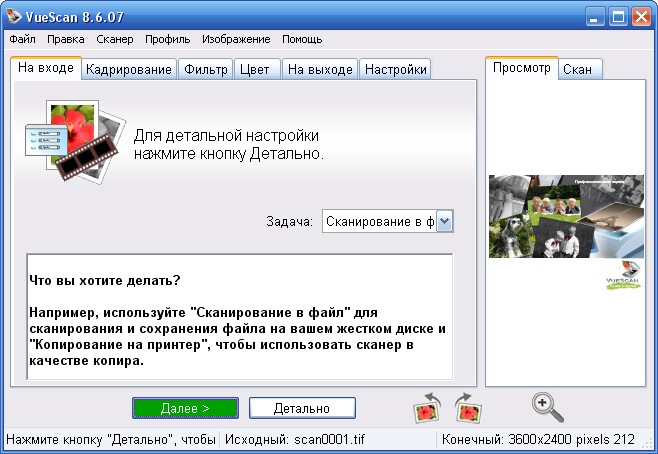
Task: Click the zoom magnifier icon
Action: click(548, 406)
